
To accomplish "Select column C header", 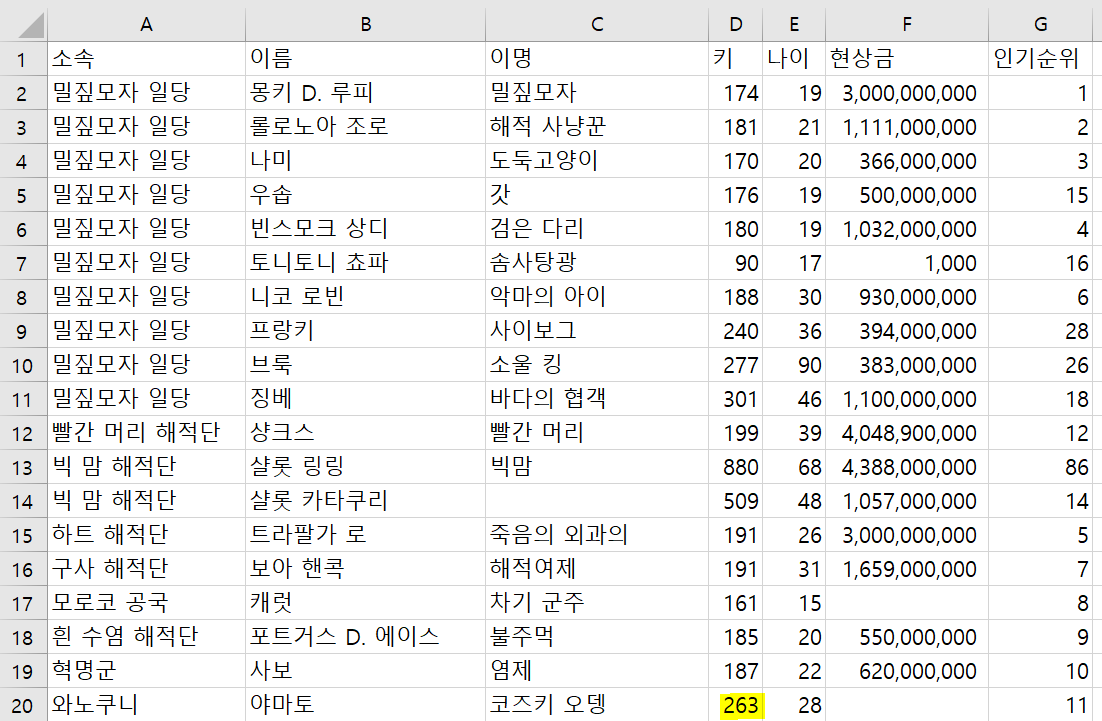I will point(597,25).
